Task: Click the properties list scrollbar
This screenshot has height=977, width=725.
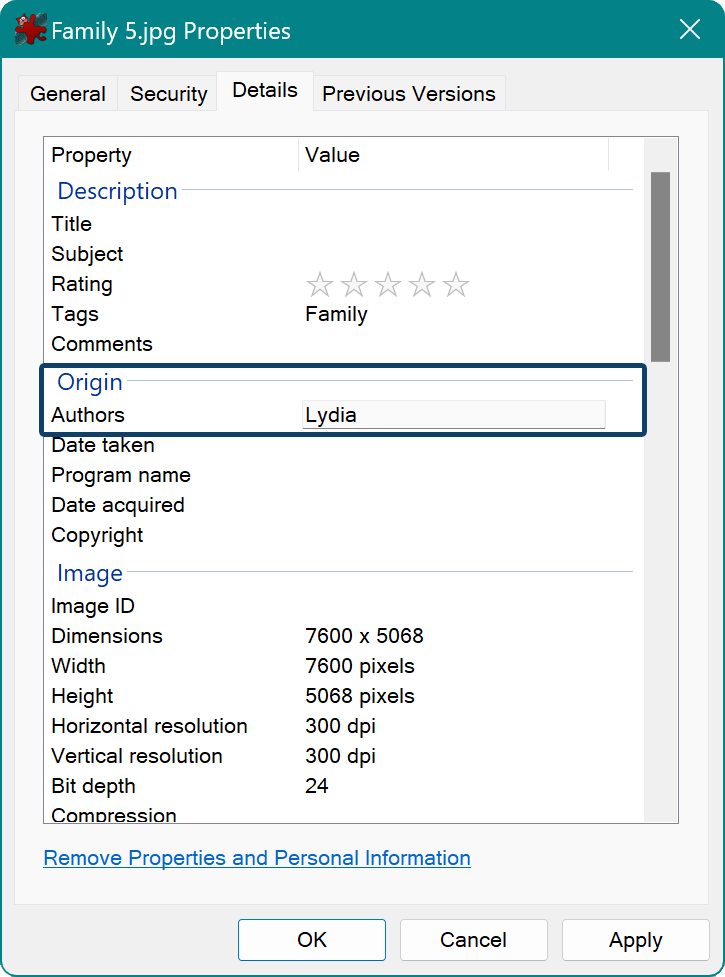Action: pyautogui.click(x=661, y=265)
